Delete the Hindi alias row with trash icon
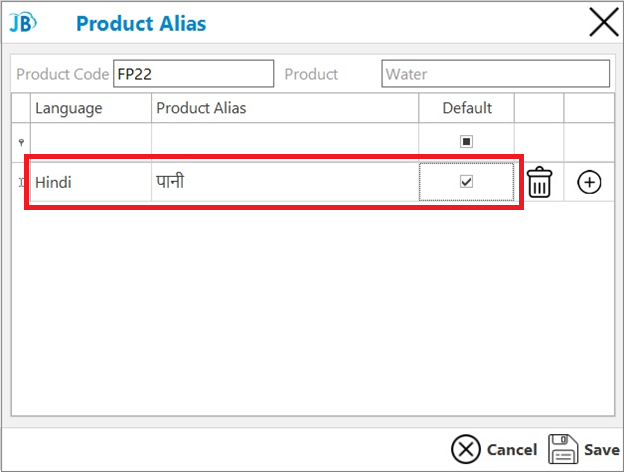 click(x=539, y=182)
